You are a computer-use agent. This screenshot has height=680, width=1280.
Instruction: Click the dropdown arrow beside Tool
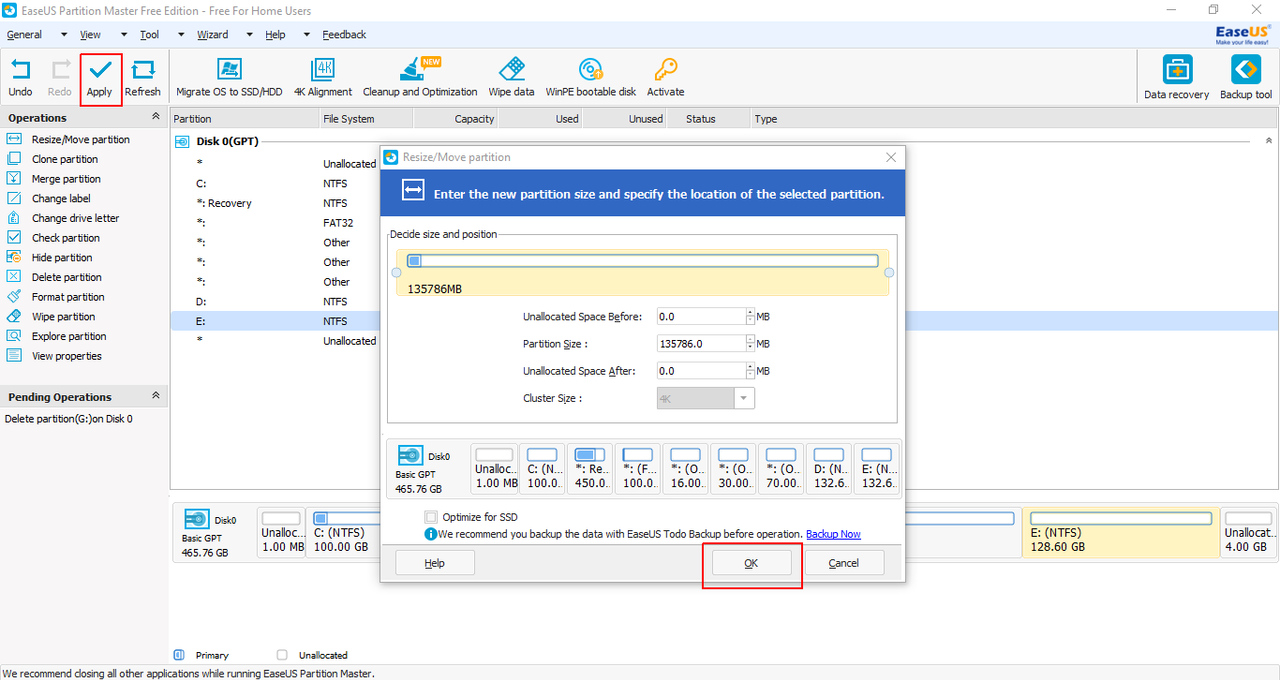181,35
